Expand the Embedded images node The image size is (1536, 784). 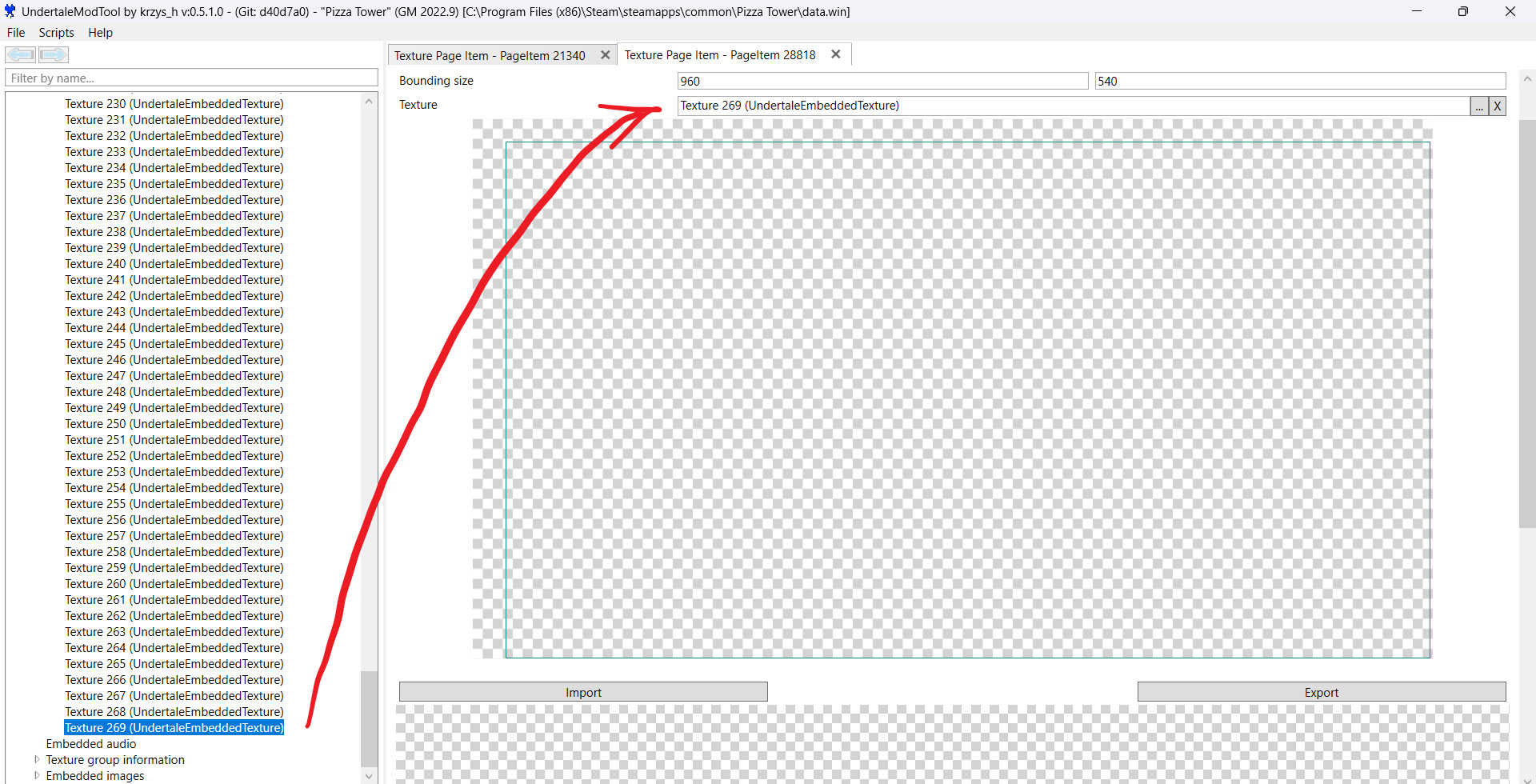[37, 776]
